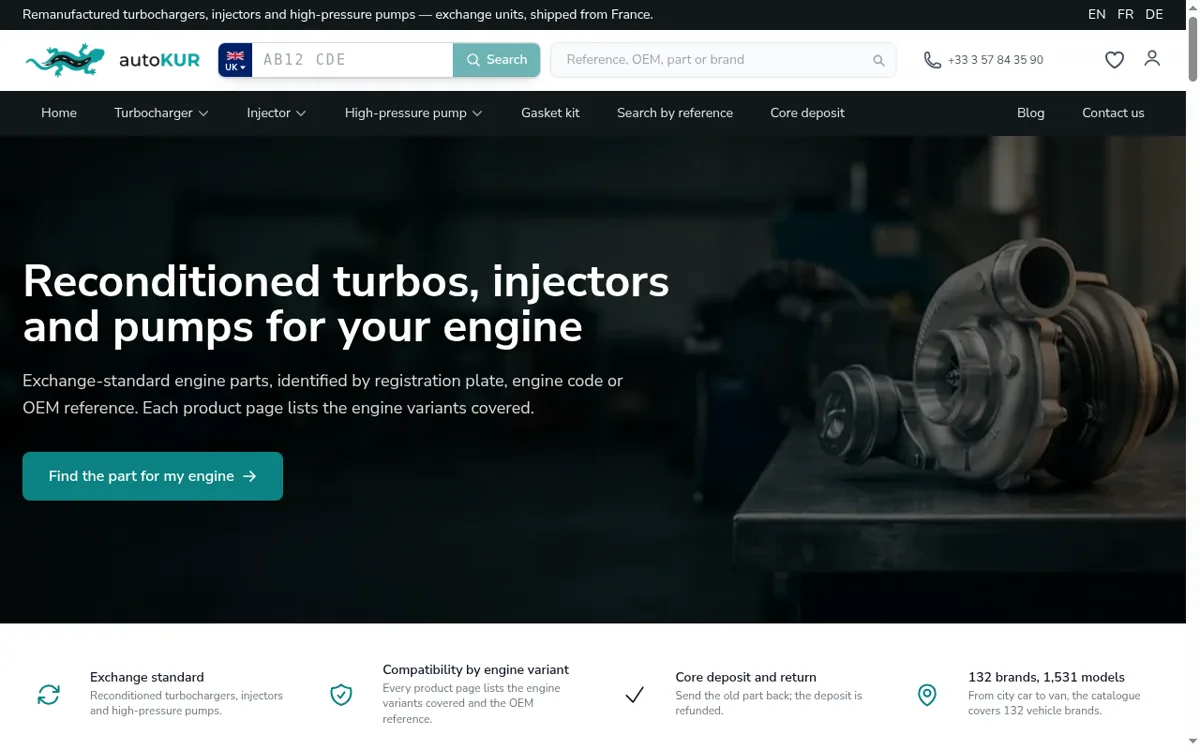Expand the High-pressure pump menu
The image size is (1200, 750).
coord(413,113)
